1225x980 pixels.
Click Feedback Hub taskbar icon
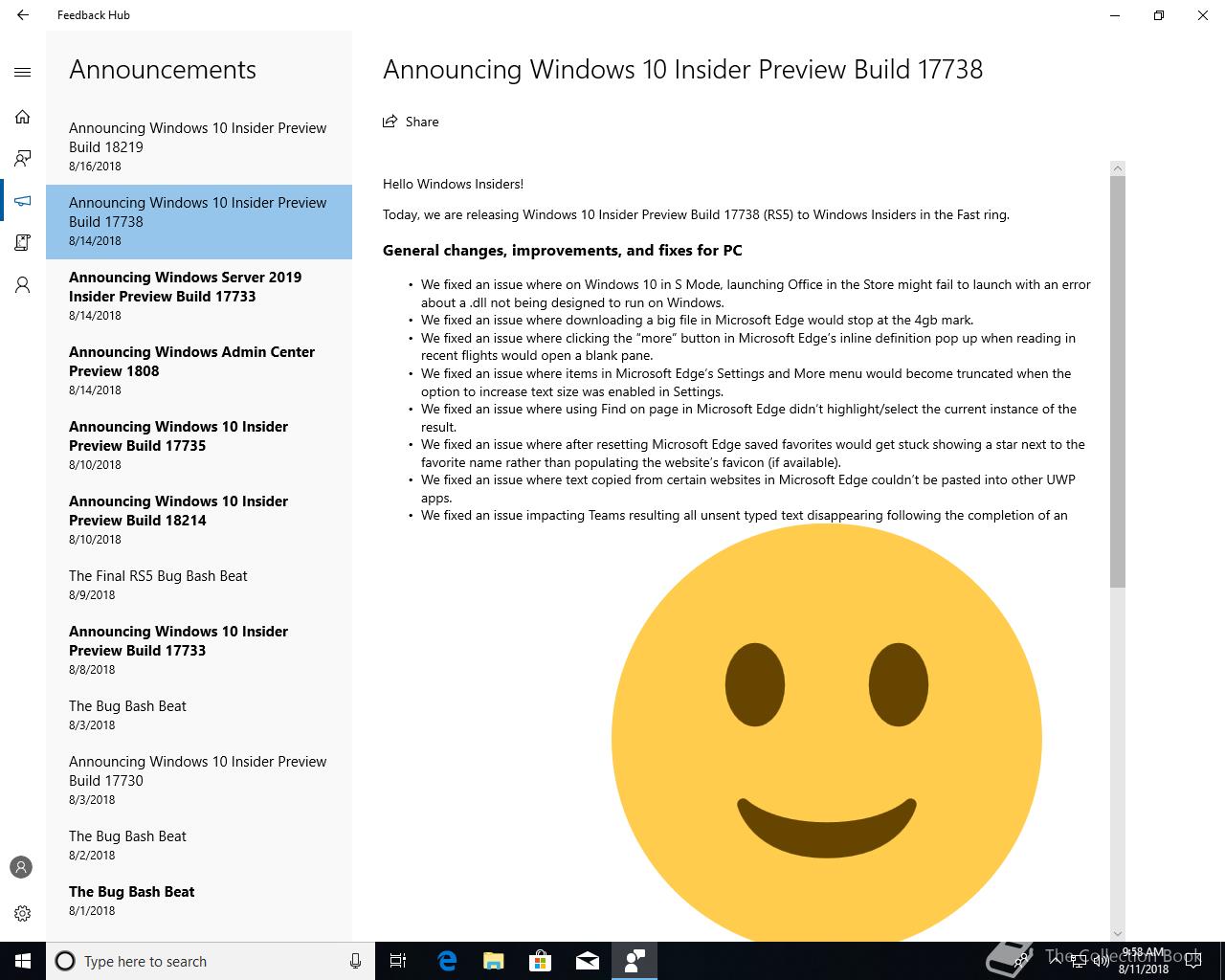click(634, 961)
